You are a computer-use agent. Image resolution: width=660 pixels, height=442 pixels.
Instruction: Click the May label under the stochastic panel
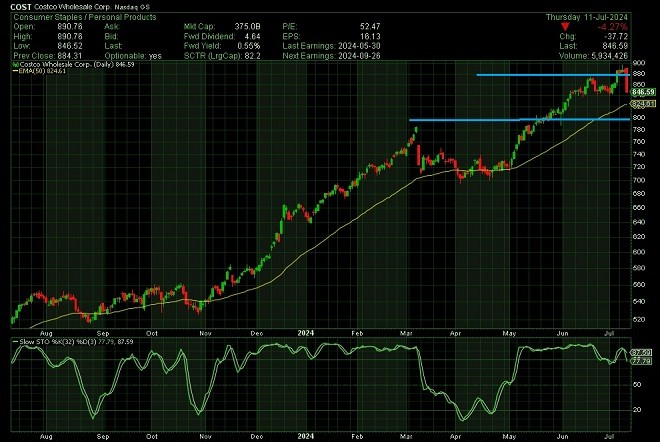pos(509,437)
